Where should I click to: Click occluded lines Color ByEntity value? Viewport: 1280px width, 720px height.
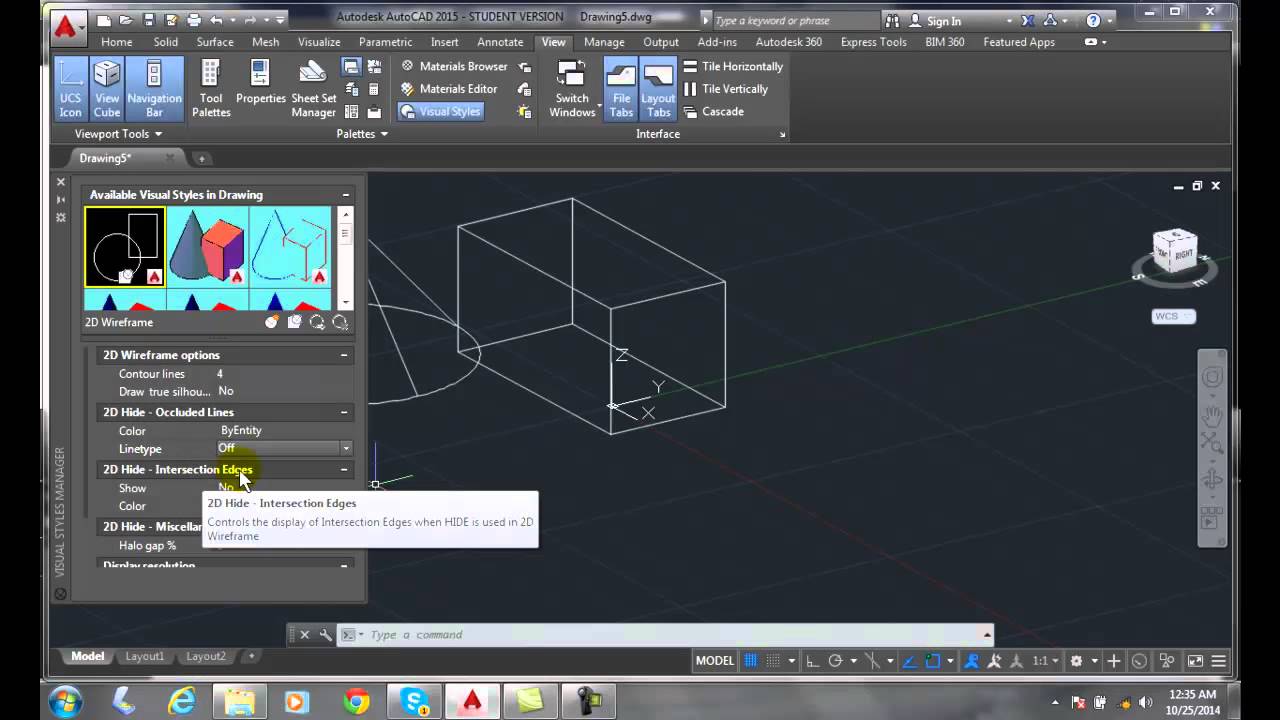coord(241,430)
